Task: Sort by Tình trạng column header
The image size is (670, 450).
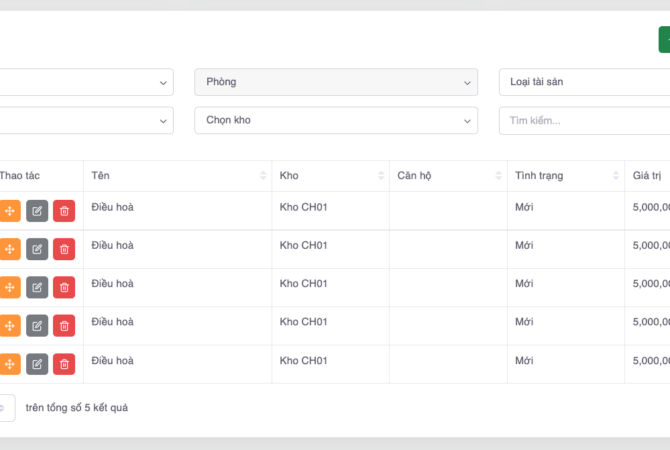Action: 565,176
